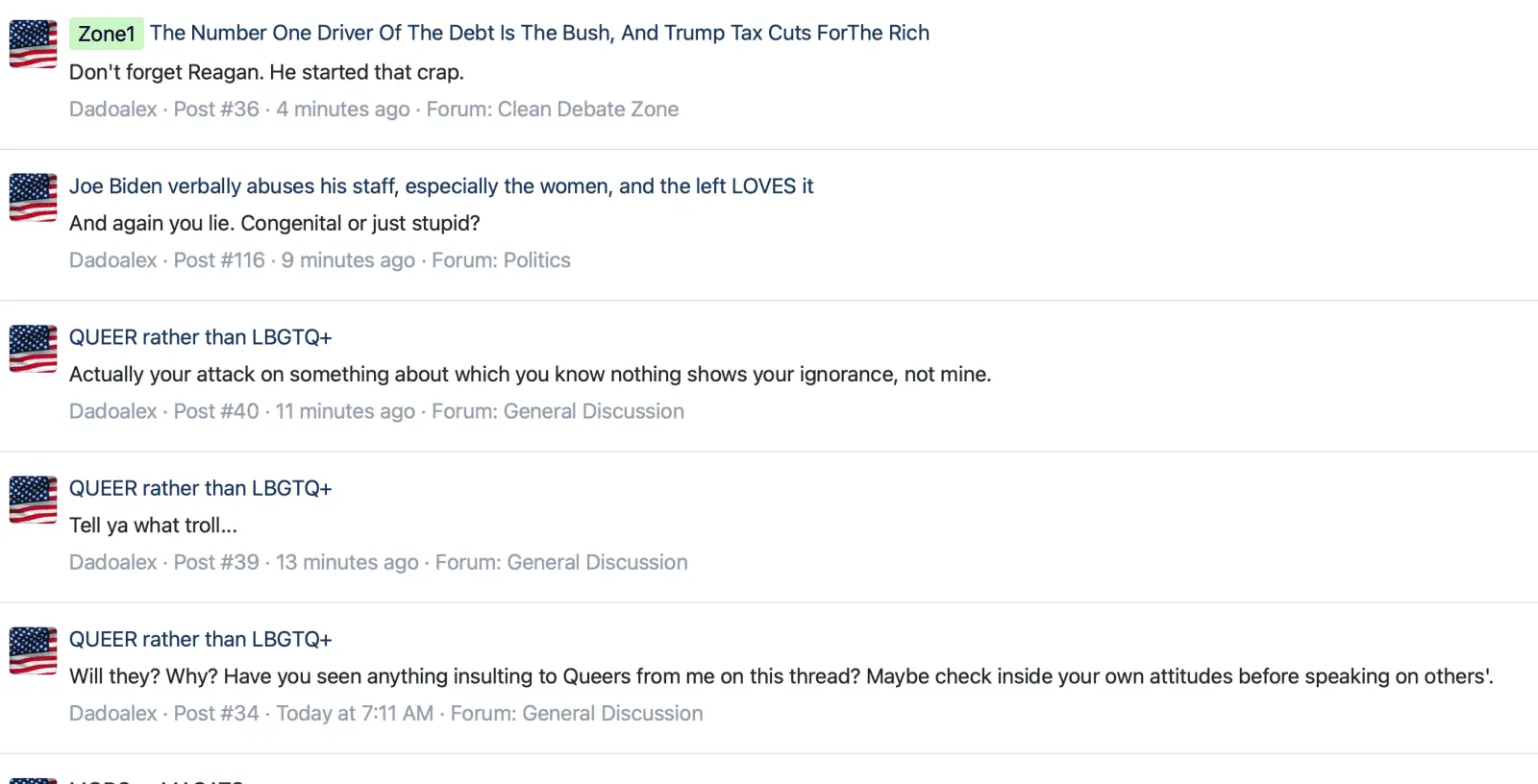Viewport: 1538px width, 784px height.
Task: Click the flag avatar beside Post #36
Action: click(33, 44)
